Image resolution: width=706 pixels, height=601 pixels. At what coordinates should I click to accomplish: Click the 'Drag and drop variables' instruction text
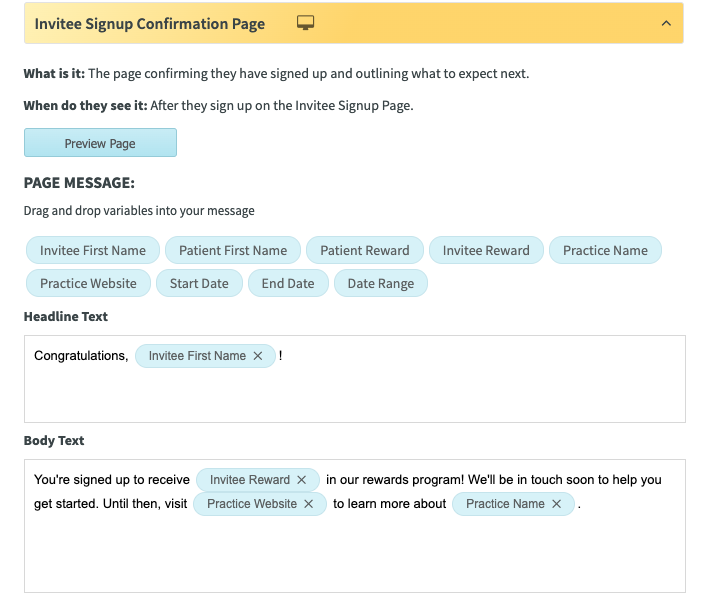tap(139, 211)
